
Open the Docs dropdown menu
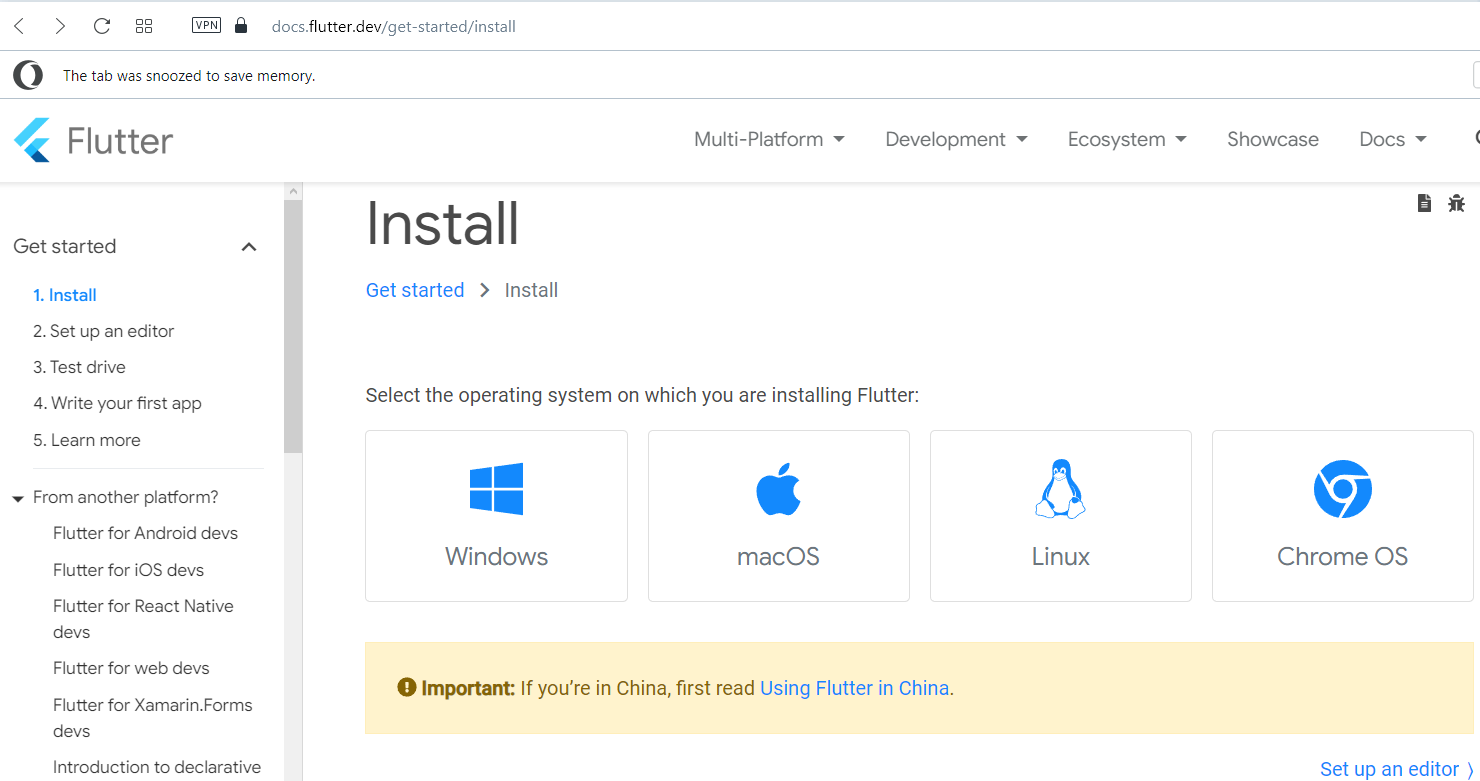pyautogui.click(x=1393, y=139)
